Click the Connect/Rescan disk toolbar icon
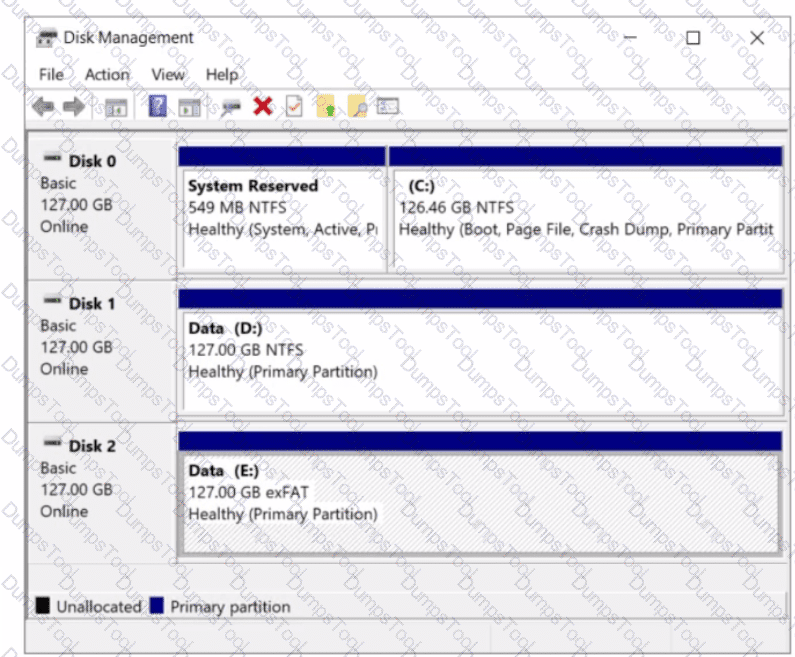The width and height of the screenshot is (795, 657). pyautogui.click(x=231, y=107)
